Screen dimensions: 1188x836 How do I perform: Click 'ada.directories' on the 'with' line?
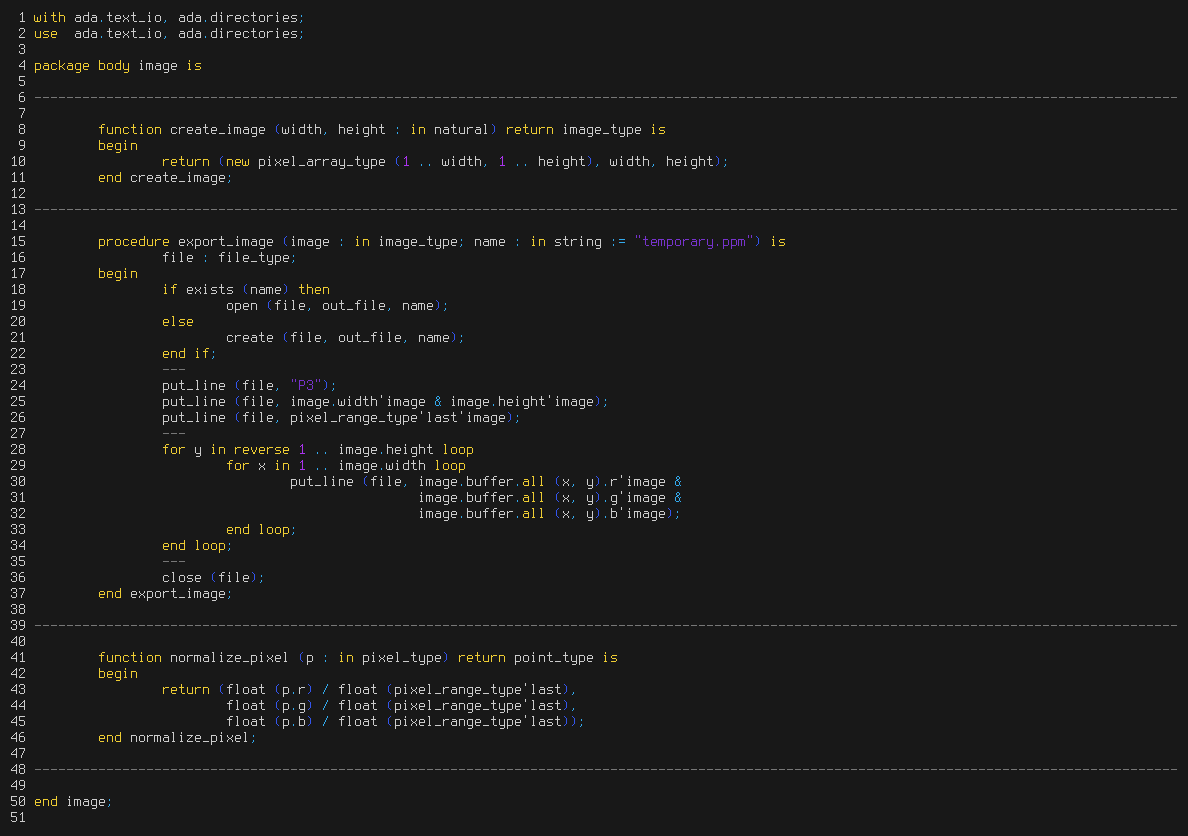pos(238,17)
